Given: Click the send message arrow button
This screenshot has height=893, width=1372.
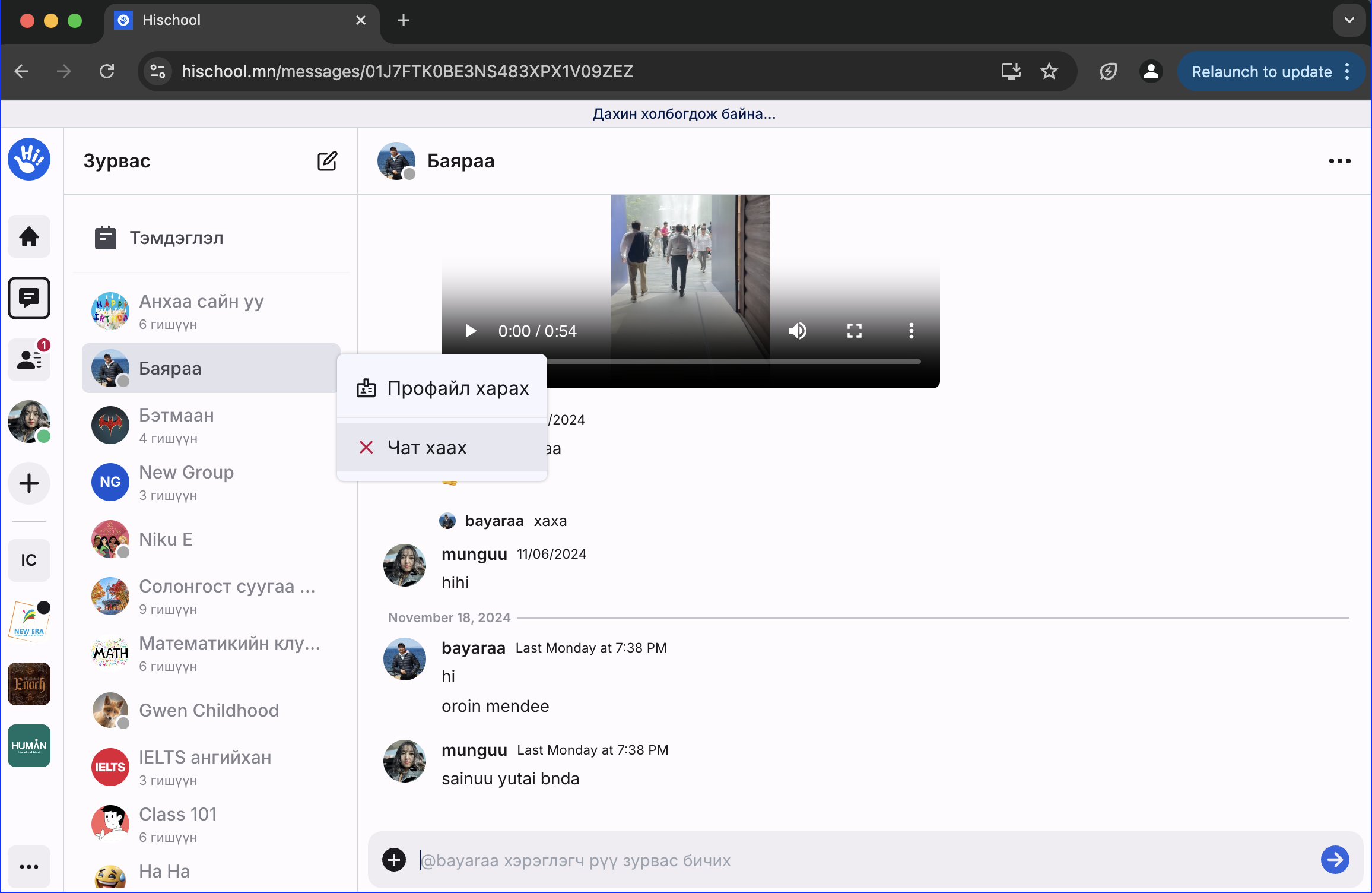Looking at the screenshot, I should click(1335, 860).
